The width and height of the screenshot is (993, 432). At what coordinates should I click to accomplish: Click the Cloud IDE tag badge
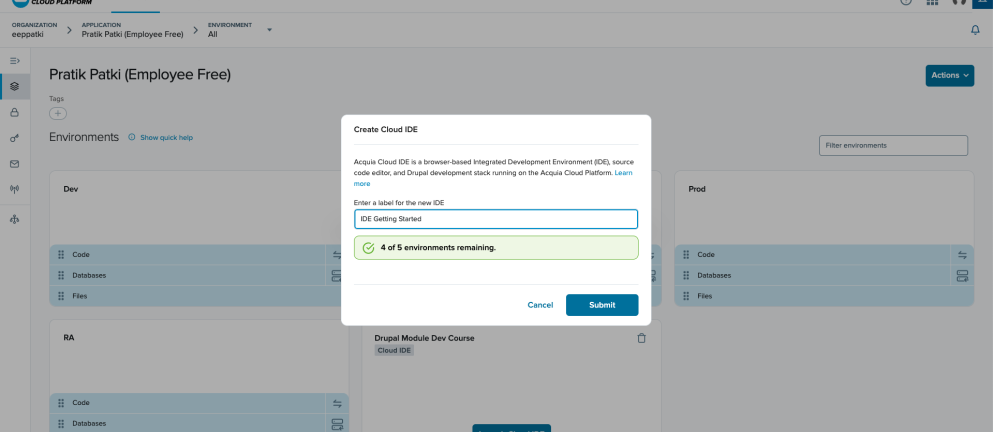[x=394, y=350]
